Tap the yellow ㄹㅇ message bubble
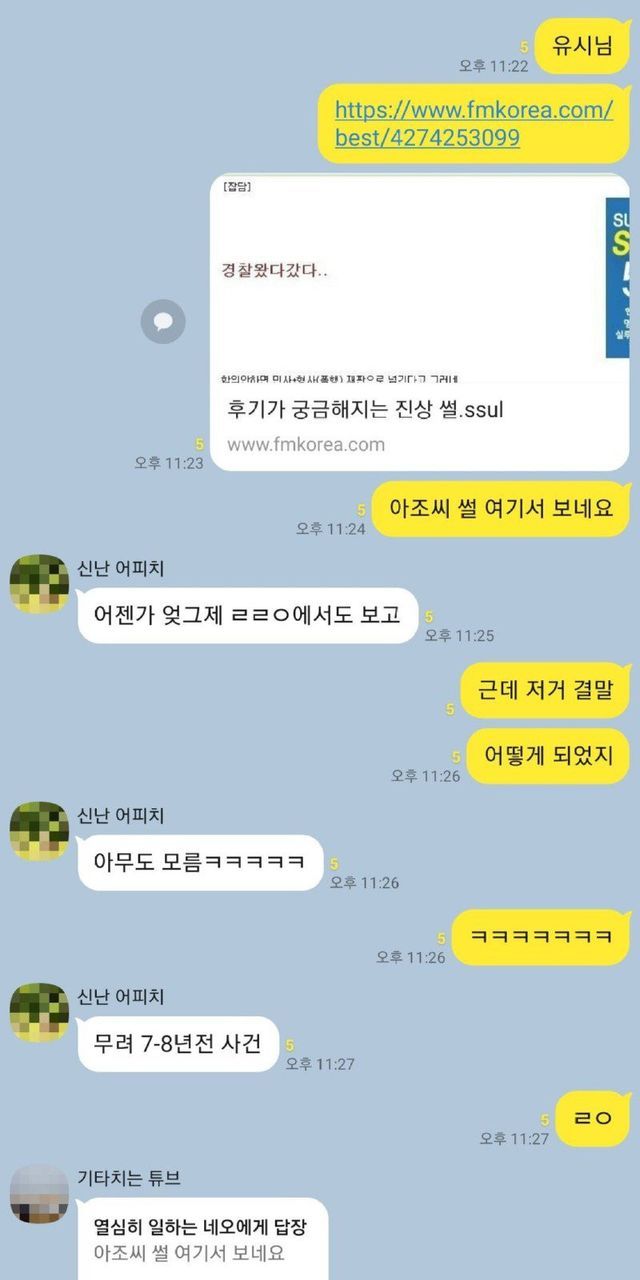Image resolution: width=640 pixels, height=1280 pixels. (594, 1118)
